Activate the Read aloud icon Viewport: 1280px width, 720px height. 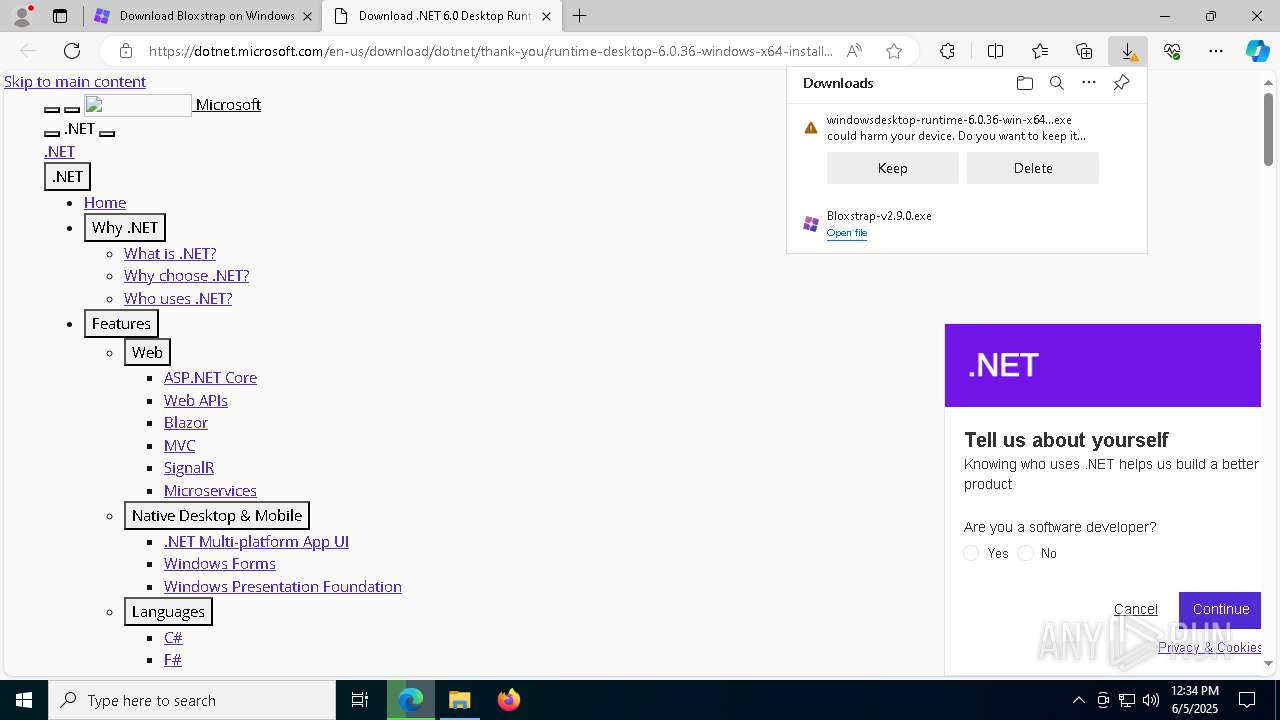(x=854, y=51)
